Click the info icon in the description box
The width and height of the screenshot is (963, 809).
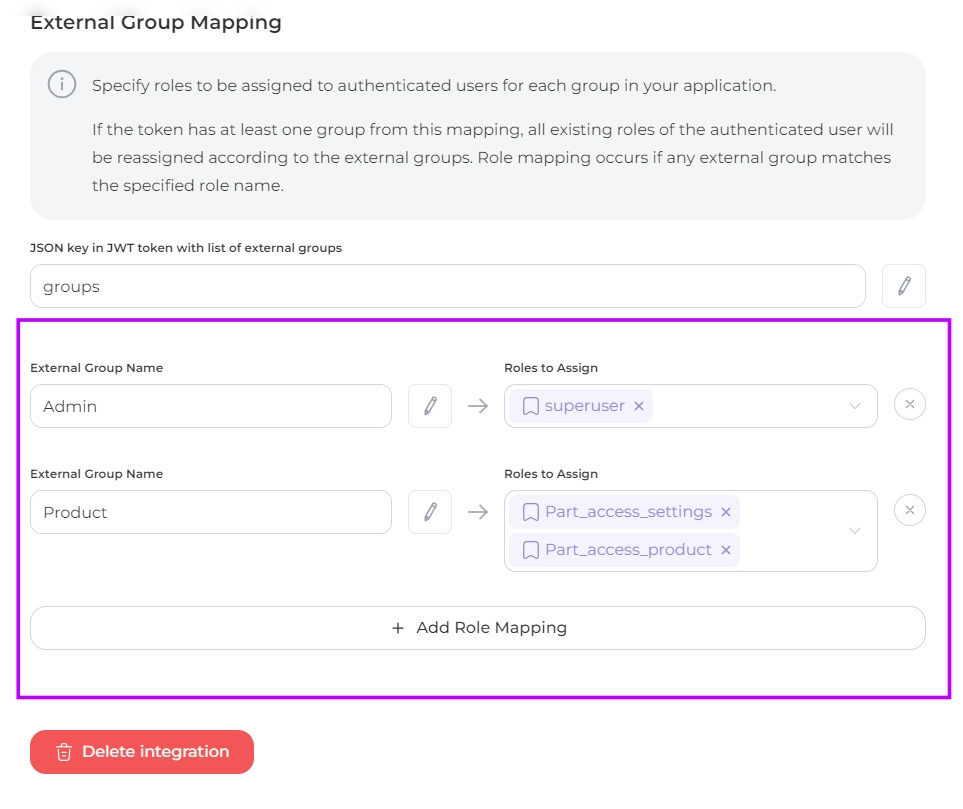(x=62, y=85)
